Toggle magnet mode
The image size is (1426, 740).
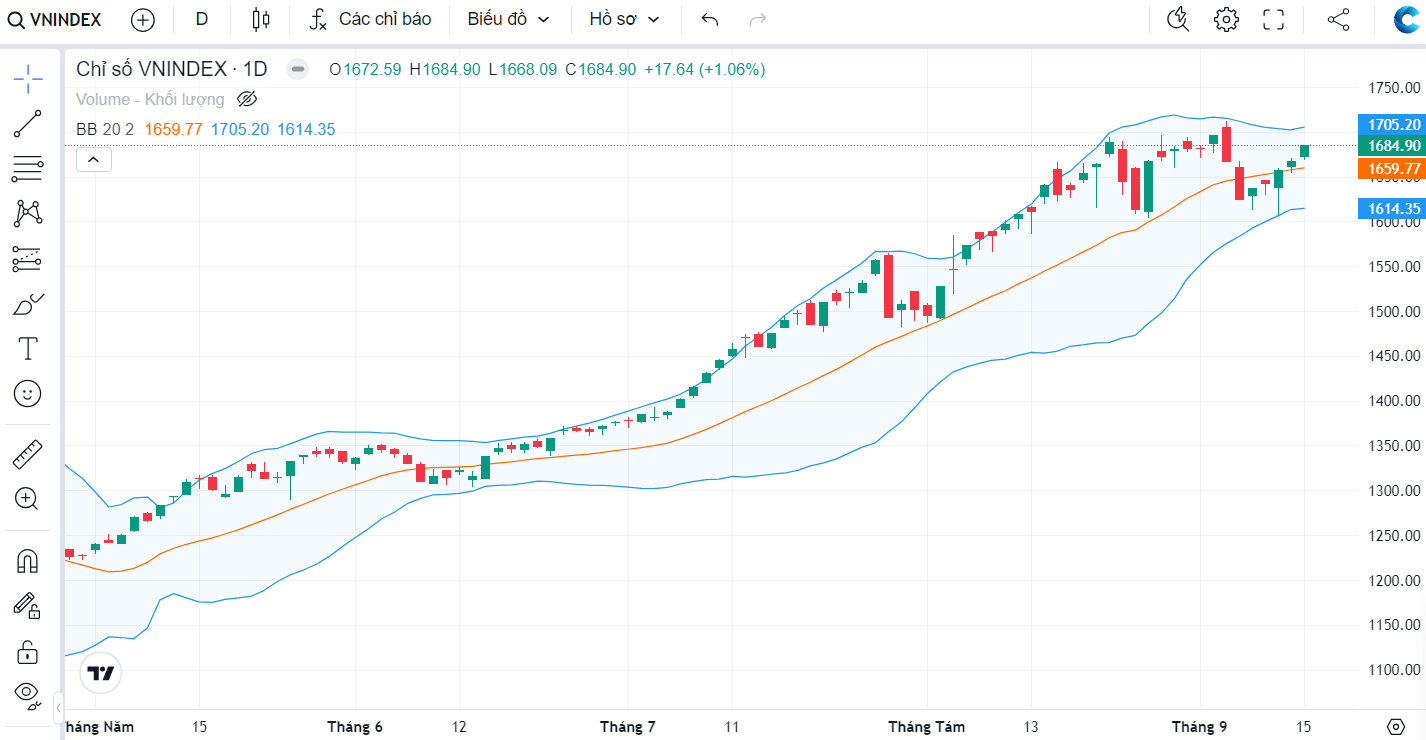28,561
